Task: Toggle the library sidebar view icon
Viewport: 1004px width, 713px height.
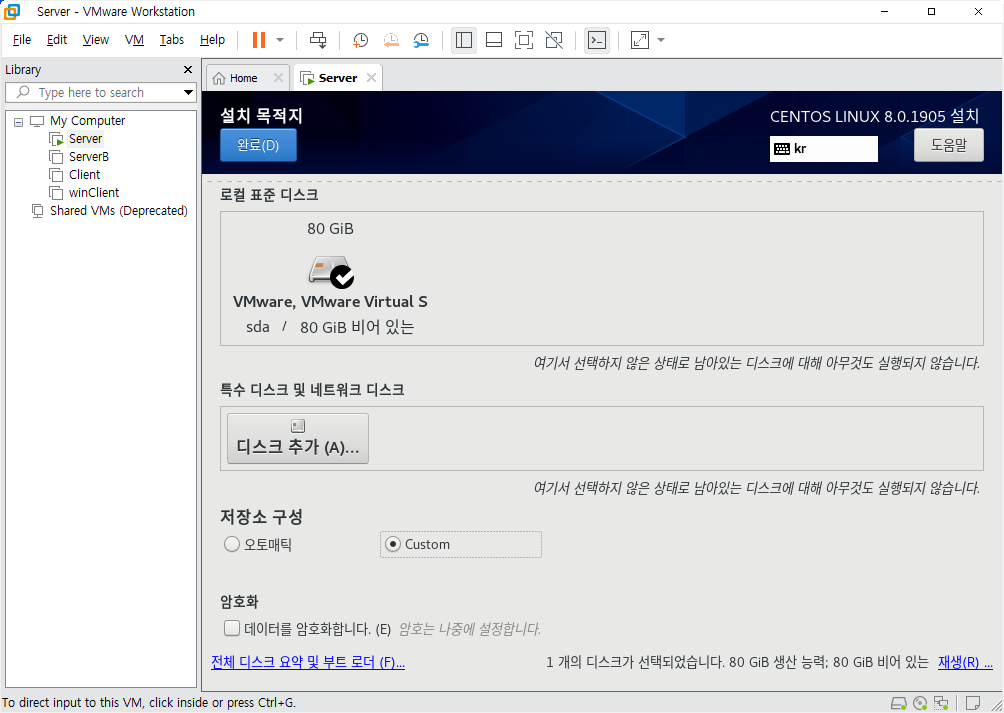Action: (464, 40)
